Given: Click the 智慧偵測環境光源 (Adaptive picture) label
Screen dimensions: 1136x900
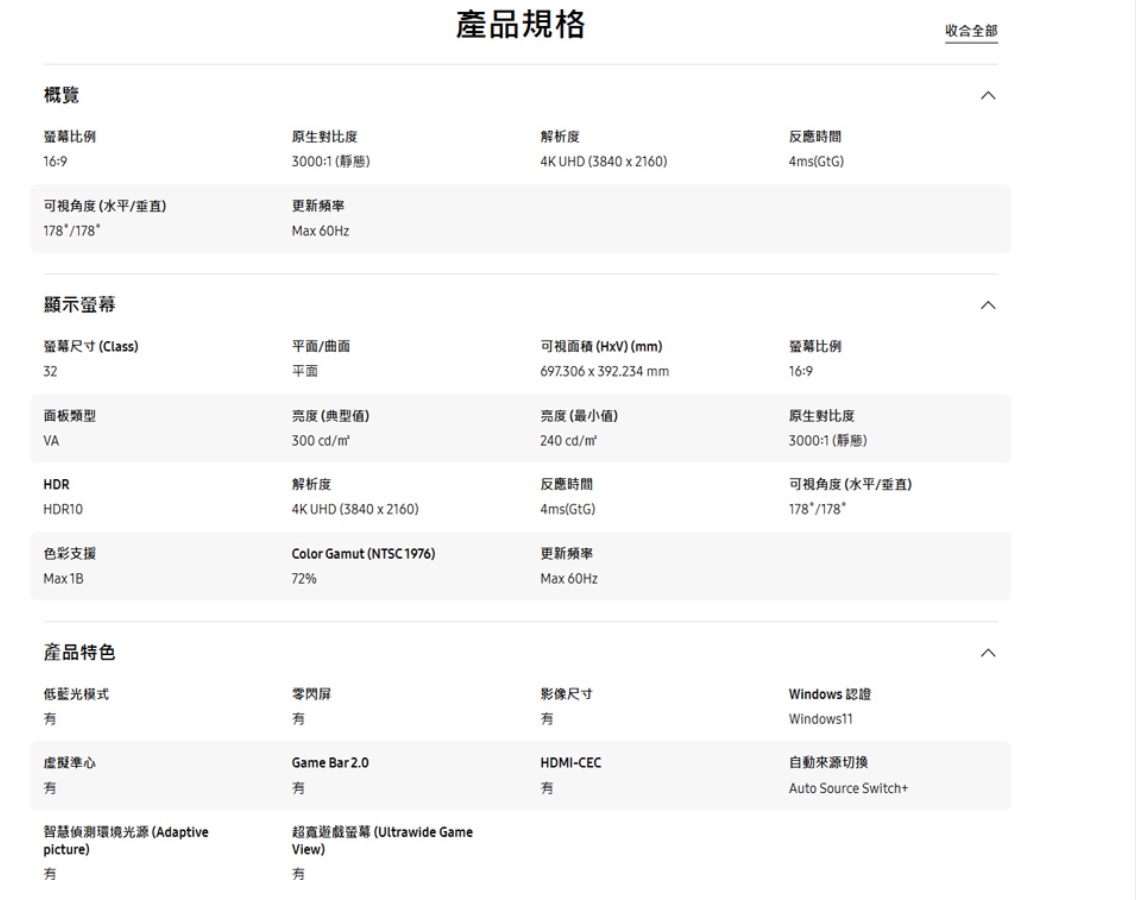Looking at the screenshot, I should tap(126, 840).
